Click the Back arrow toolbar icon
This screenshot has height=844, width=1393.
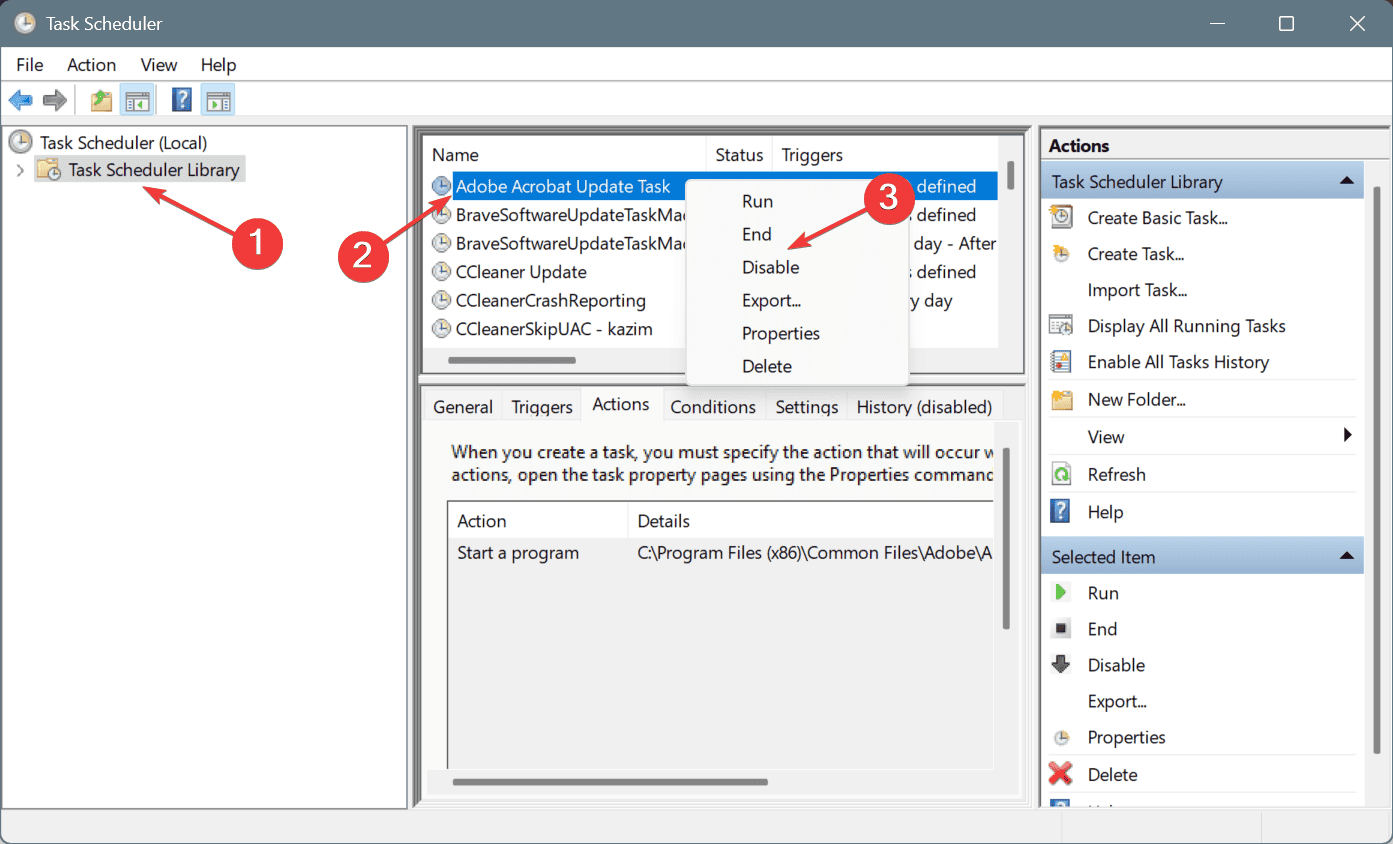[x=21, y=100]
